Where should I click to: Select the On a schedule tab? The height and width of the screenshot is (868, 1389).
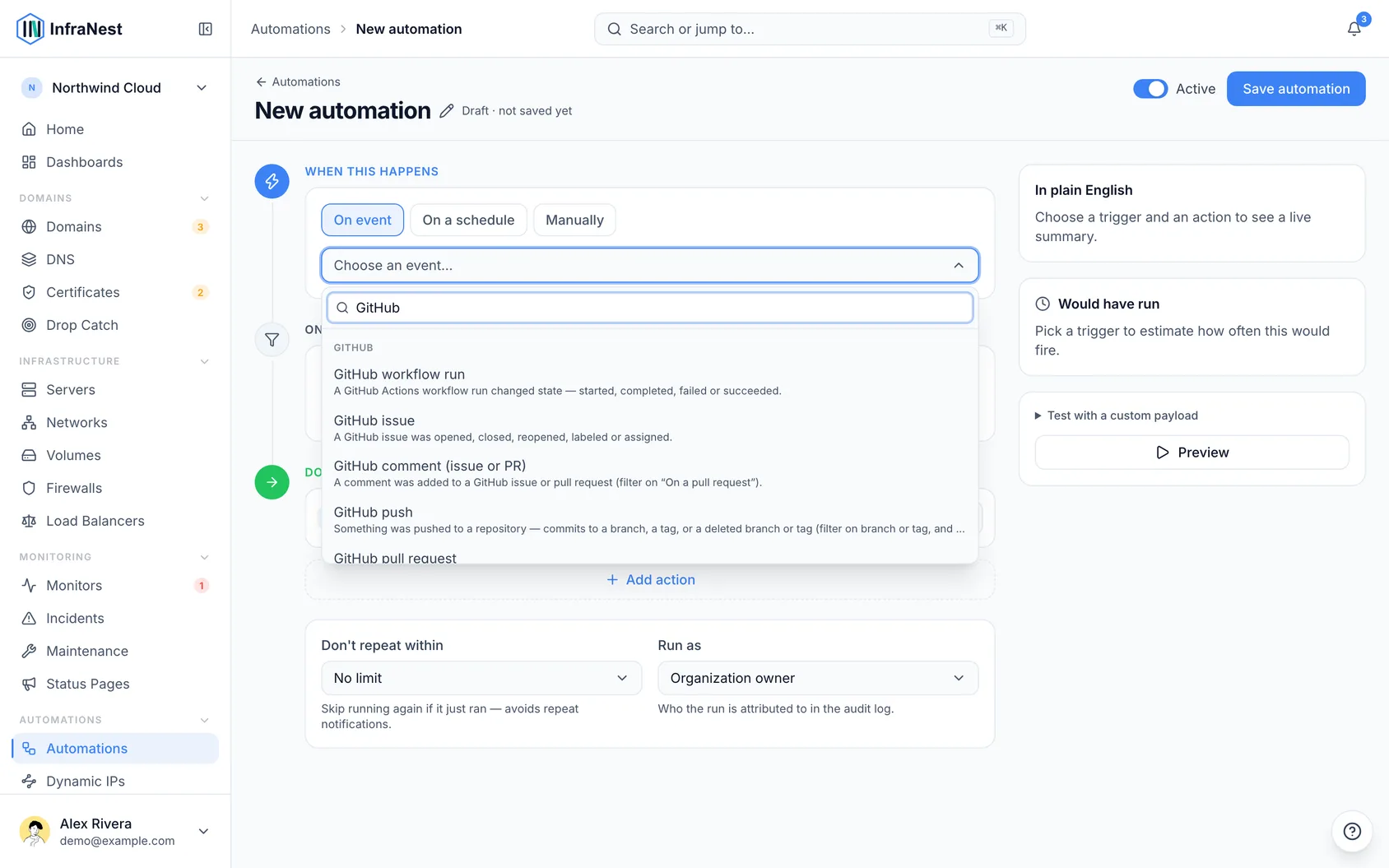click(x=468, y=220)
